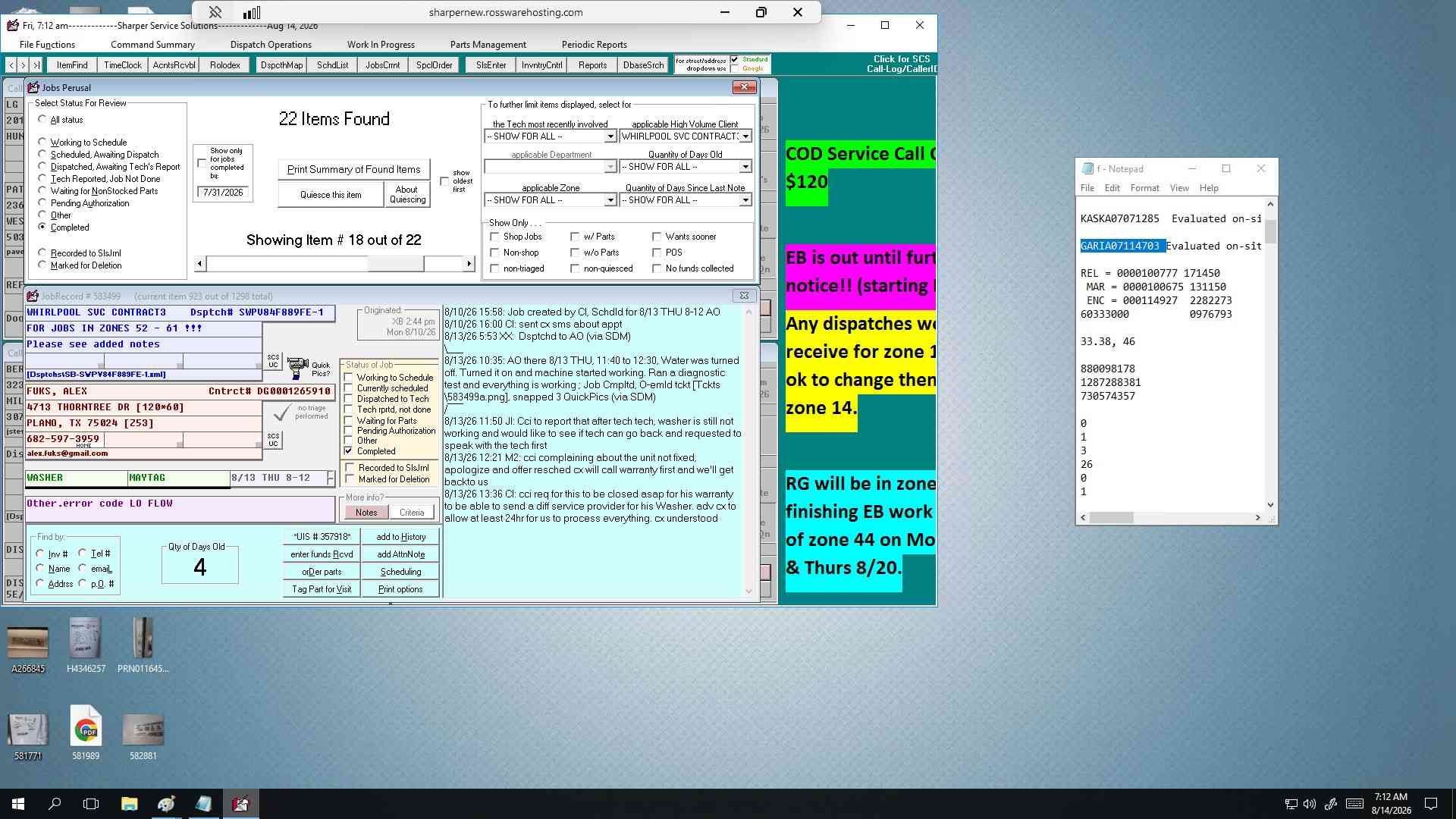This screenshot has height=819, width=1456.
Task: Click the go-to-last-record arrow in toolbar
Action: point(36,65)
